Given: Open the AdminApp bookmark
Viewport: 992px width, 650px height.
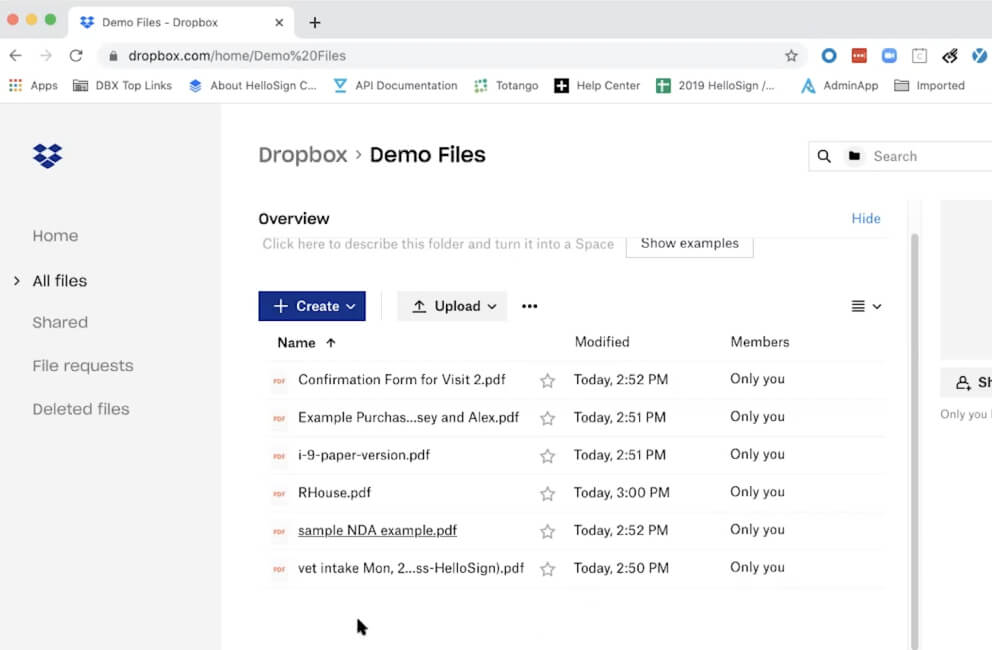Looking at the screenshot, I should (x=840, y=85).
